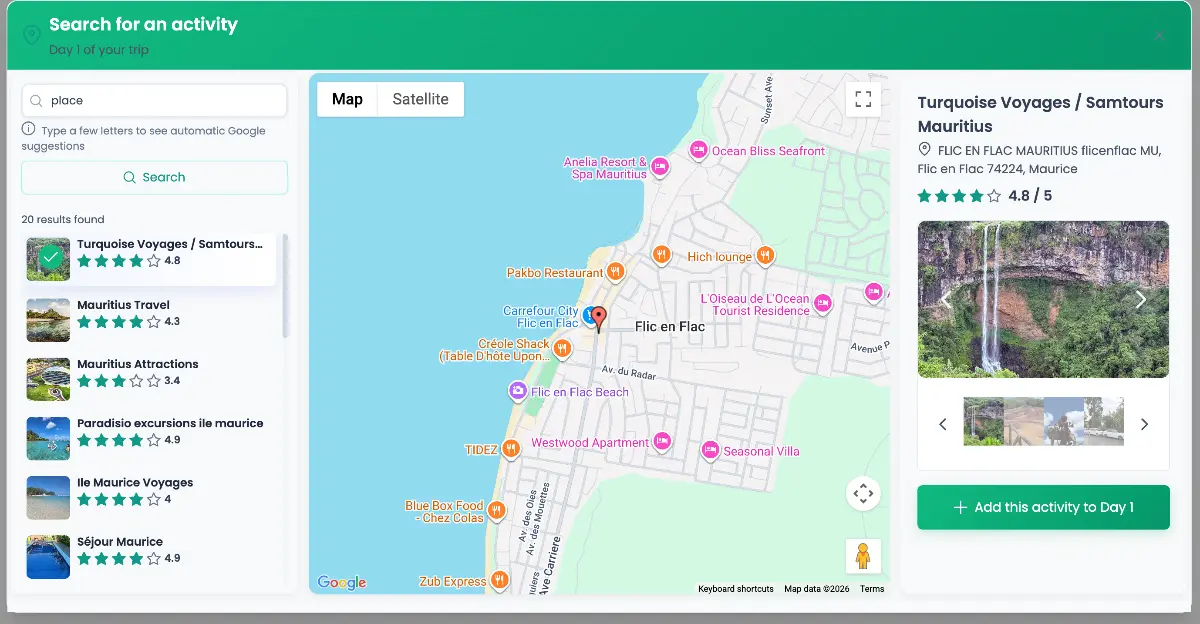Image resolution: width=1200 pixels, height=624 pixels.
Task: Select the Ocean Bliss Seafront lodging marker
Action: coord(698,150)
